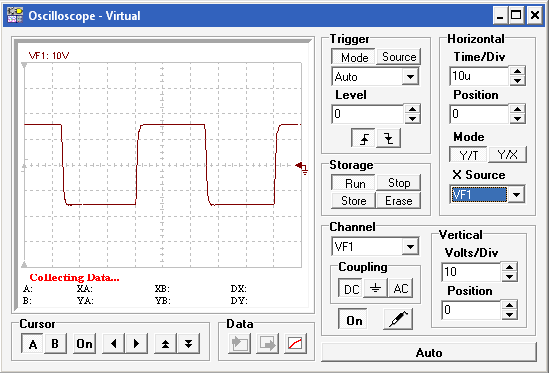
Task: Click the ground reference marker on graph
Action: (x=301, y=167)
